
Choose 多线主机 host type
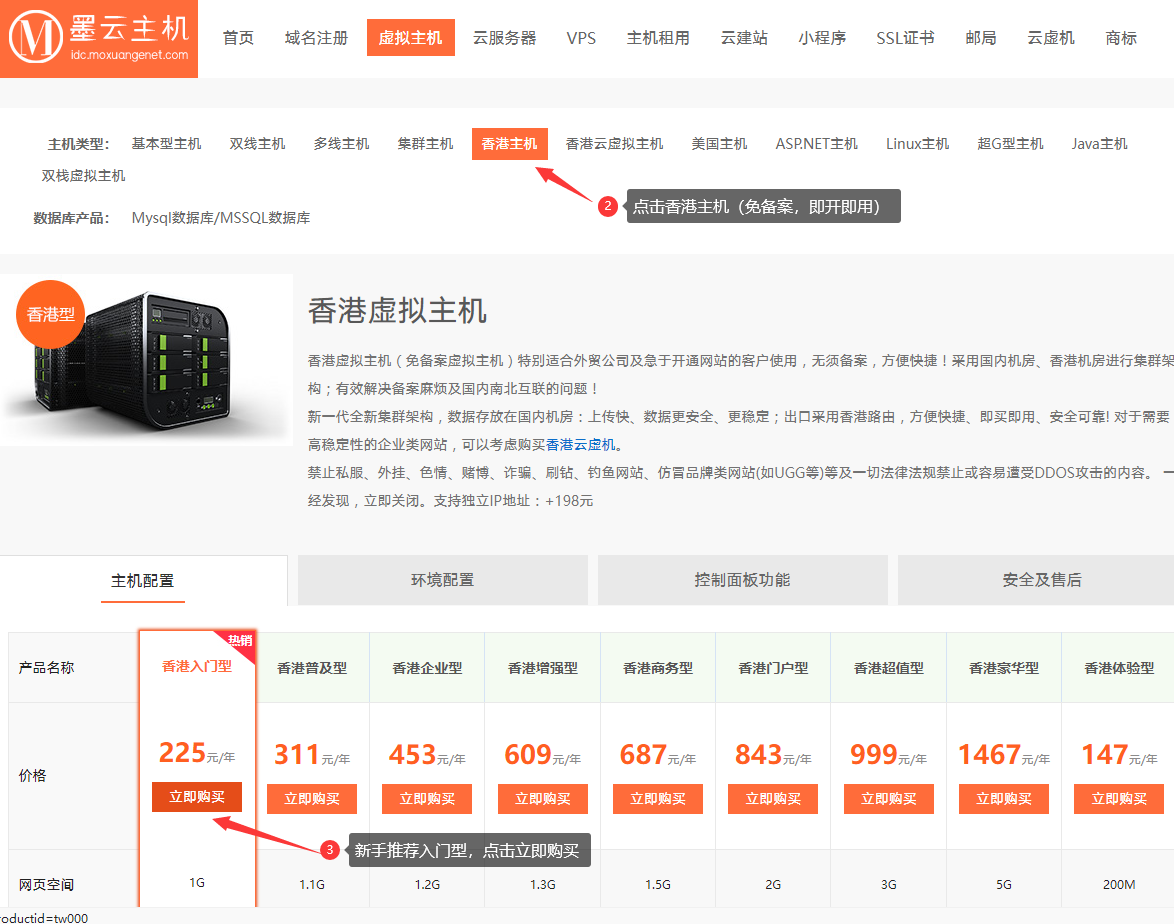[x=341, y=144]
